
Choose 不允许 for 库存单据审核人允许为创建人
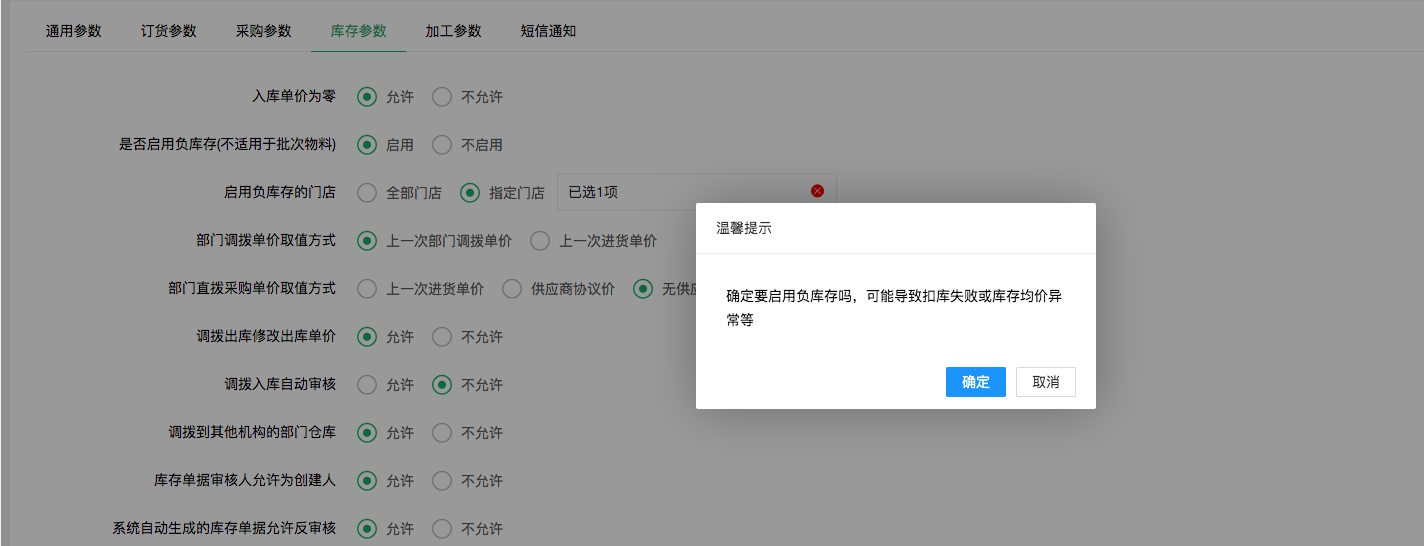tap(442, 481)
